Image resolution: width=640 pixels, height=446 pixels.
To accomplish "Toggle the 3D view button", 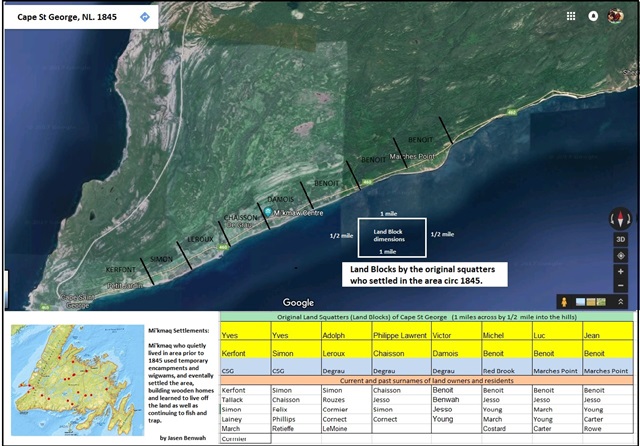I will tap(620, 240).
